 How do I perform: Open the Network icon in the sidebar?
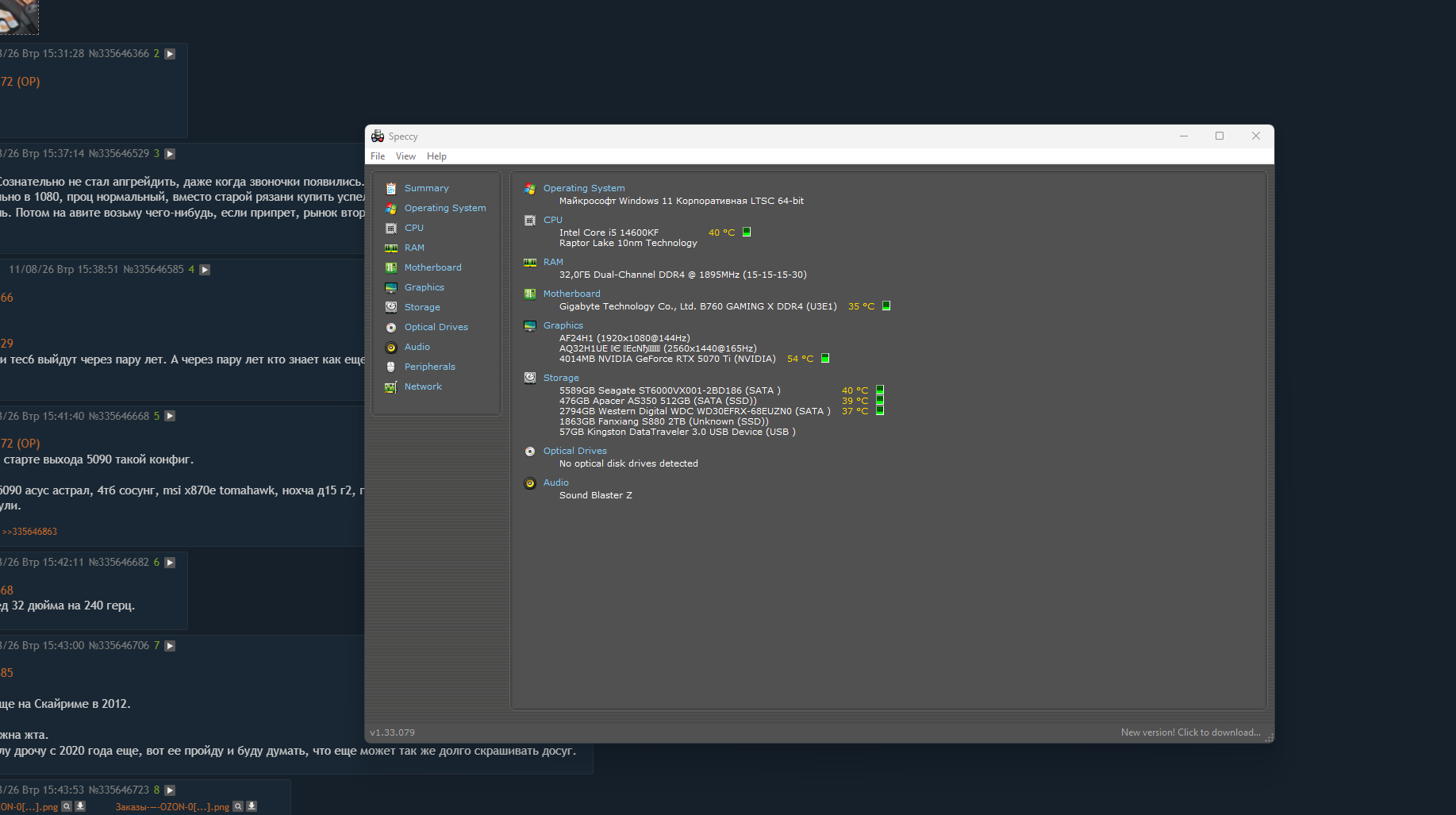point(391,387)
